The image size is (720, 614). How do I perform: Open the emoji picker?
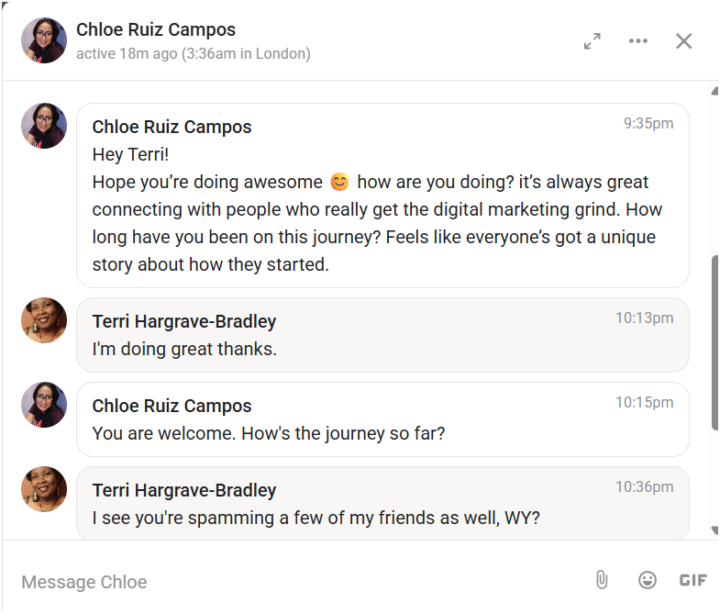(647, 580)
